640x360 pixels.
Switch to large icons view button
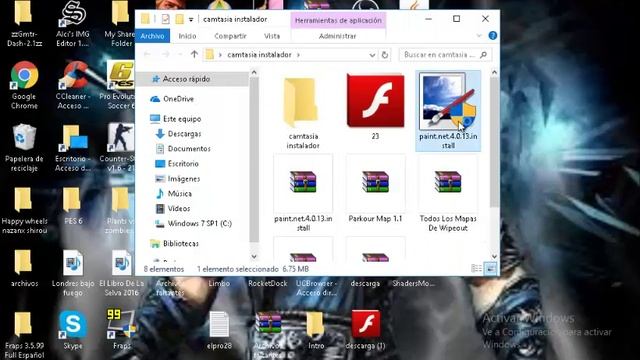(x=490, y=269)
